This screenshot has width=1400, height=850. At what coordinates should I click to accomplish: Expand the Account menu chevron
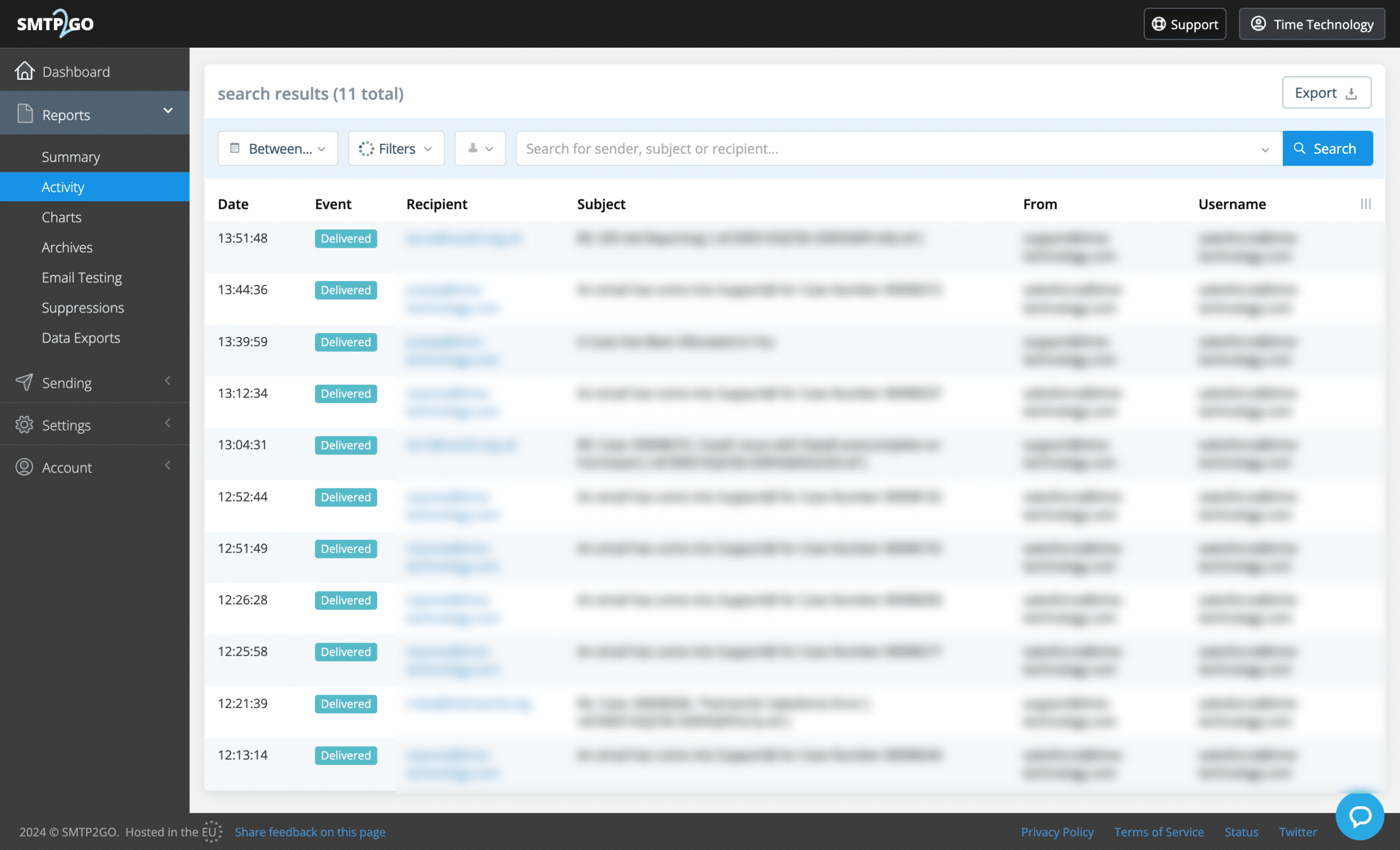coord(167,465)
